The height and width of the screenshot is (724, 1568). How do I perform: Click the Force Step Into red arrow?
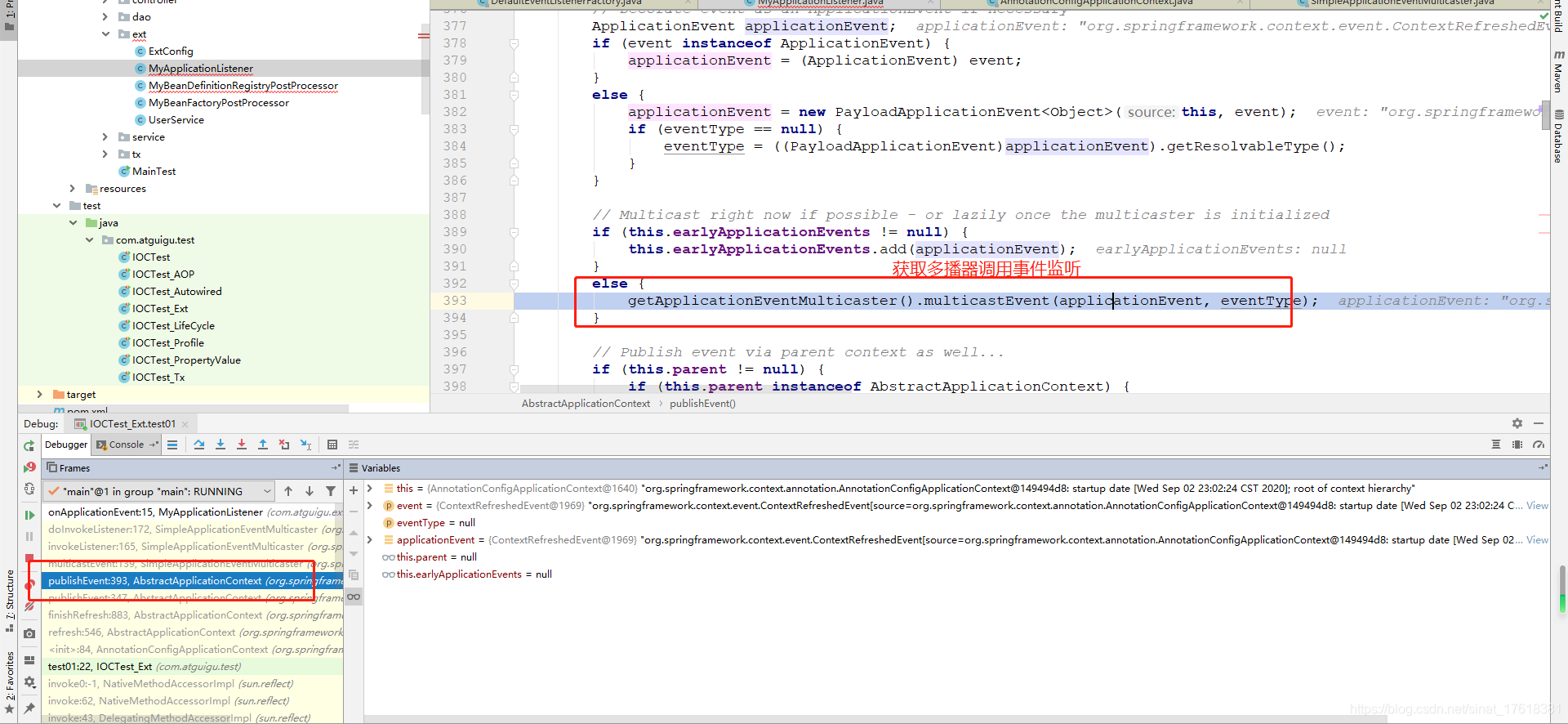[x=242, y=445]
